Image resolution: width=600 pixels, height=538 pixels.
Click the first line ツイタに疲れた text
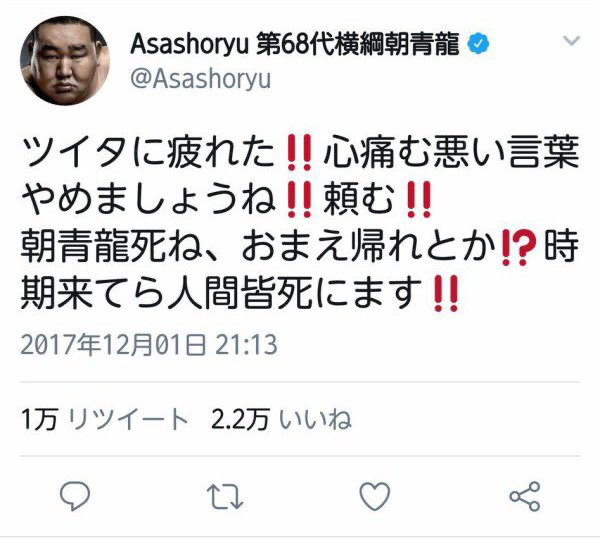tap(150, 153)
